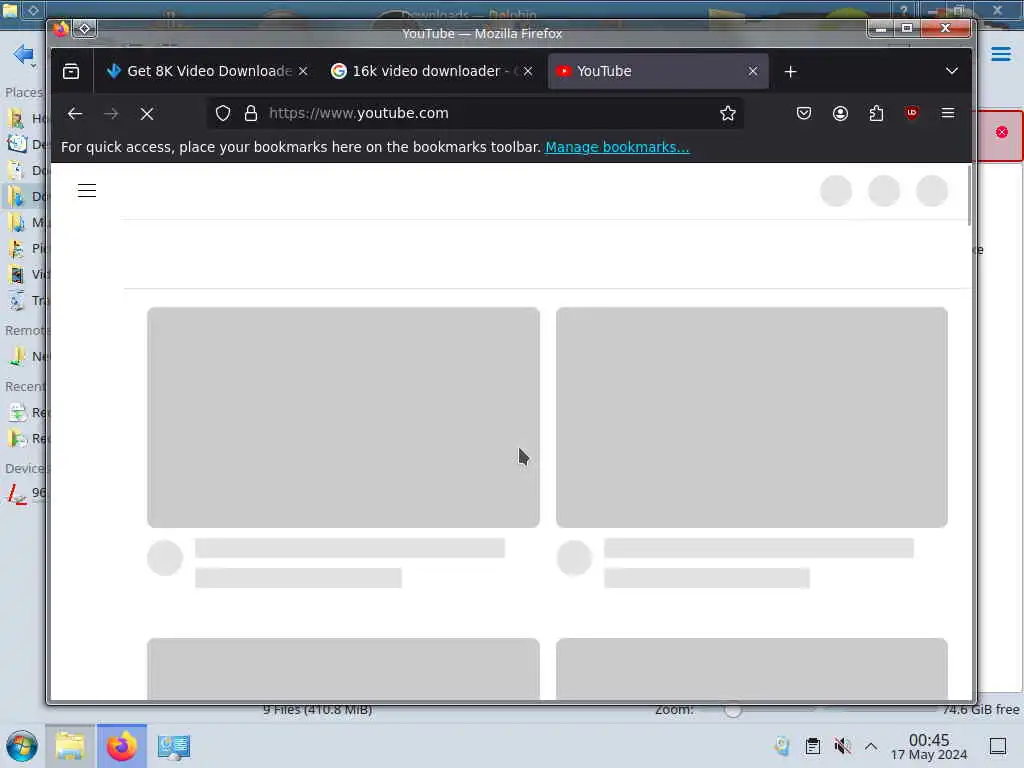Viewport: 1024px width, 768px height.
Task: Open Firefox extensions puzzle icon
Action: (876, 114)
